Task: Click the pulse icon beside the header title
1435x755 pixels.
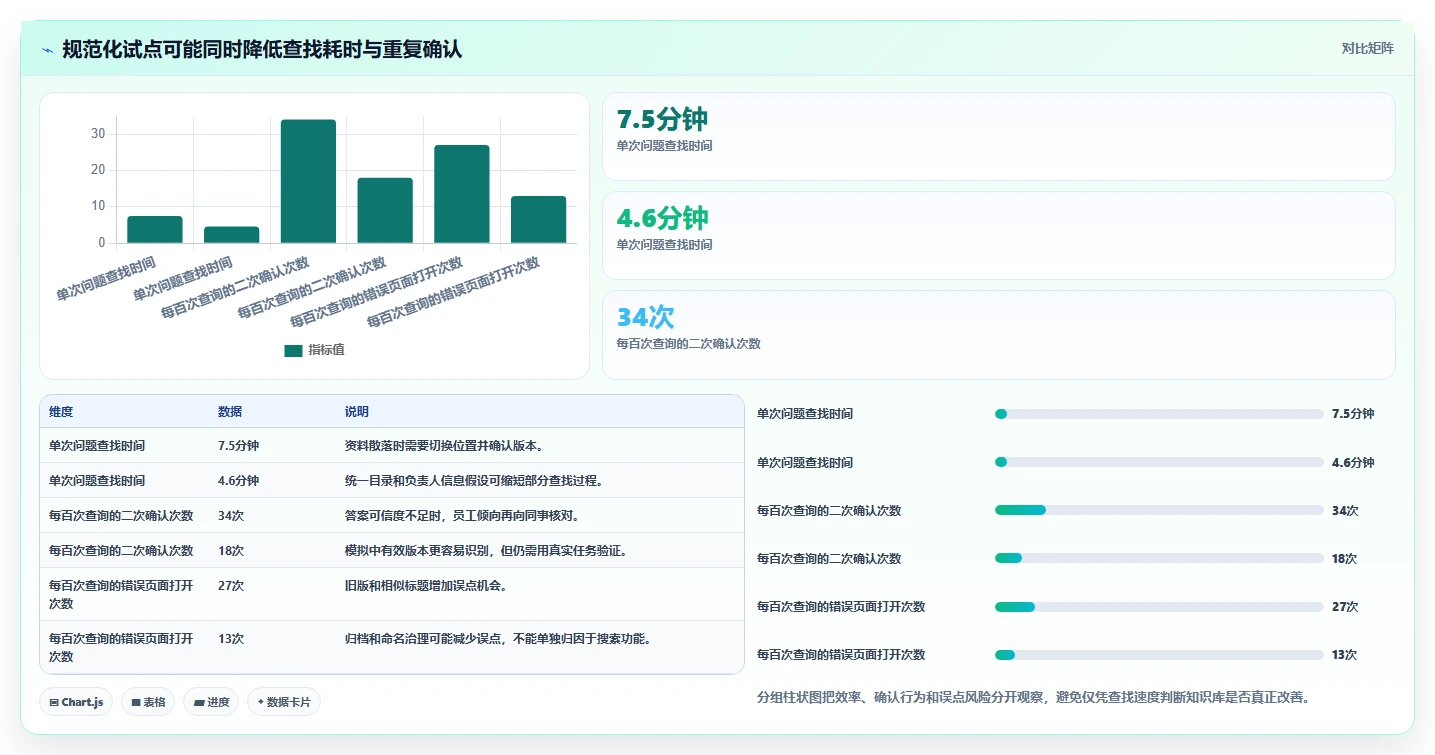Action: pos(48,50)
